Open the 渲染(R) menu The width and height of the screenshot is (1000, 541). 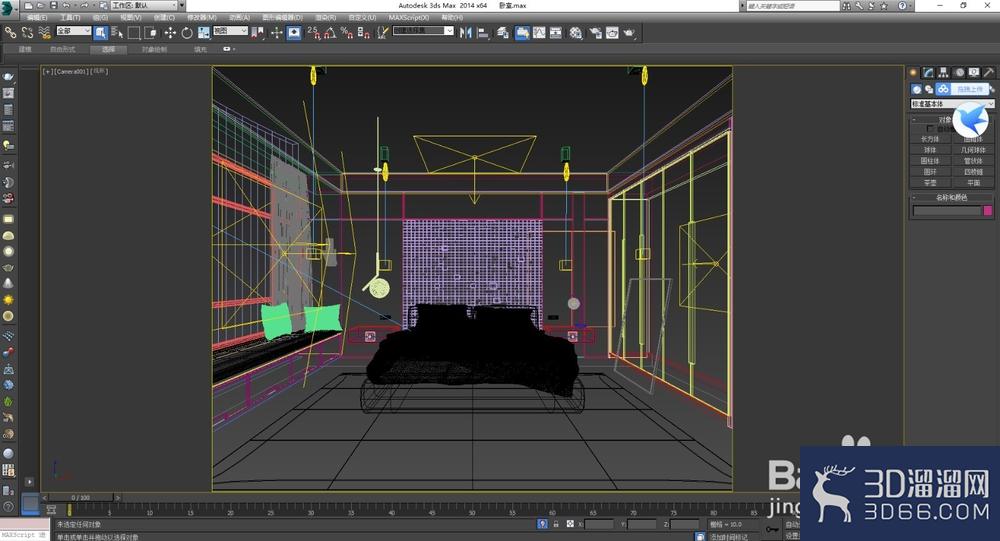(325, 17)
